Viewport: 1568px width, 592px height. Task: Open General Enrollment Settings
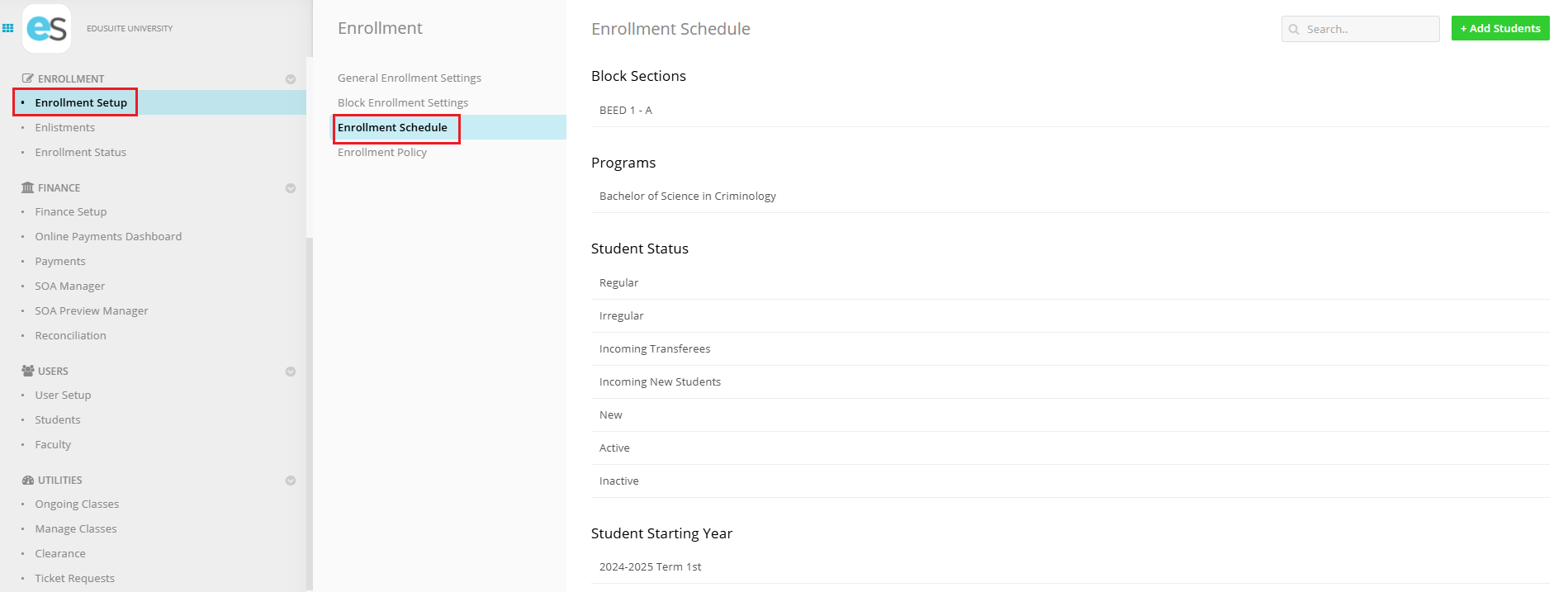[409, 78]
